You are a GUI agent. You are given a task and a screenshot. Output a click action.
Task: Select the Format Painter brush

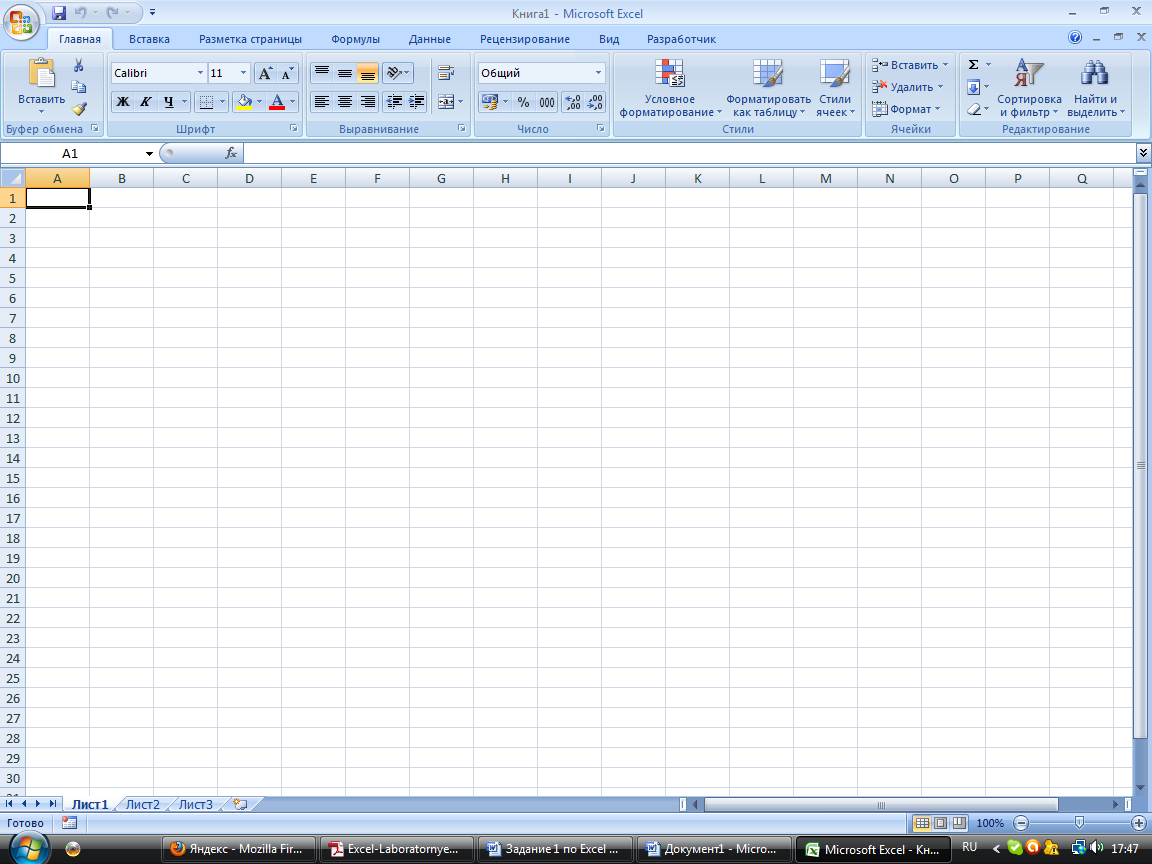79,109
